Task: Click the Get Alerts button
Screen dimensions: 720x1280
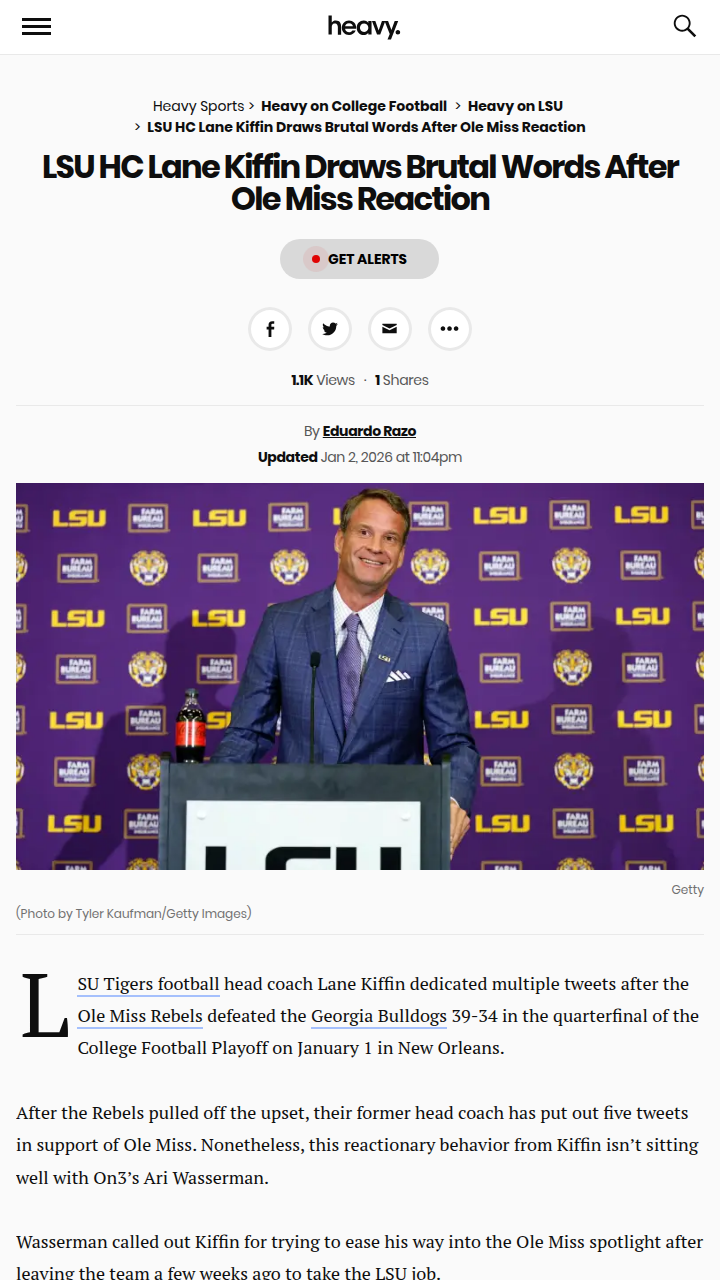Action: pos(359,259)
